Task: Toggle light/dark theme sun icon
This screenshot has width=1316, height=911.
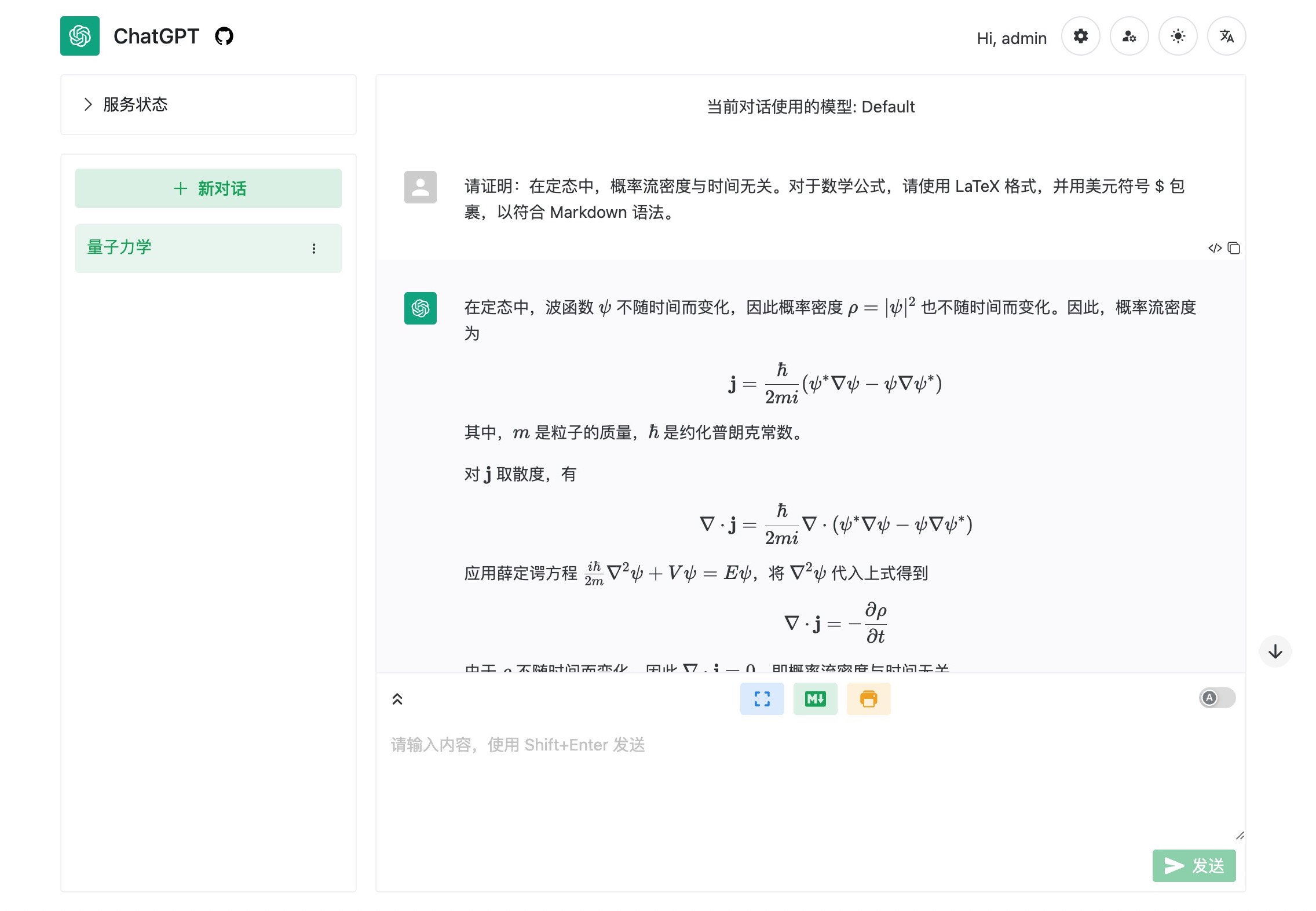Action: pyautogui.click(x=1178, y=37)
